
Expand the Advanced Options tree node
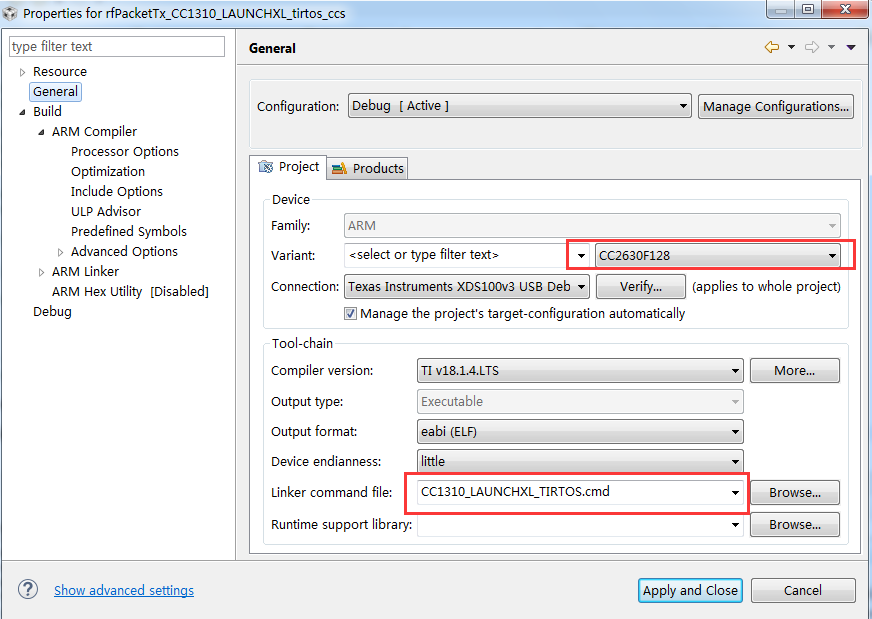[60, 252]
